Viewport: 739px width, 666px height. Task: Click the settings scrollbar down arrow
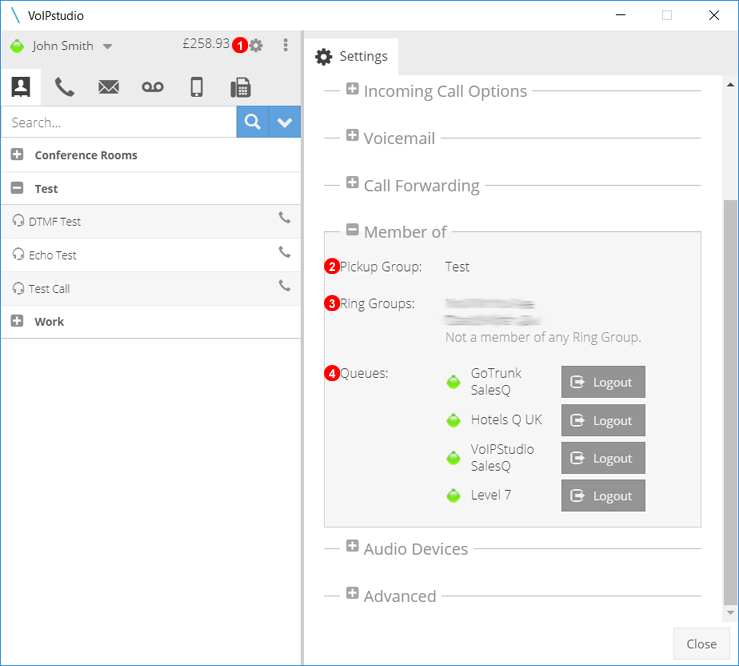click(730, 613)
